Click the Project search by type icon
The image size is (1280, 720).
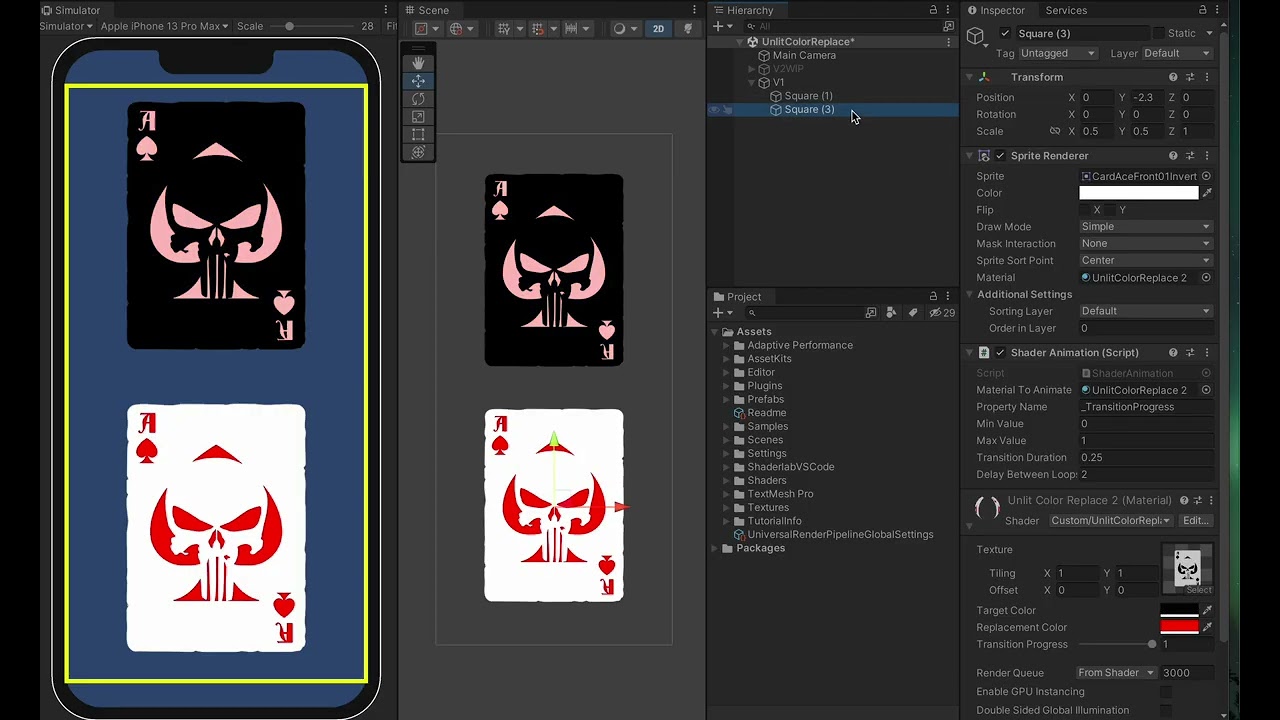891,313
